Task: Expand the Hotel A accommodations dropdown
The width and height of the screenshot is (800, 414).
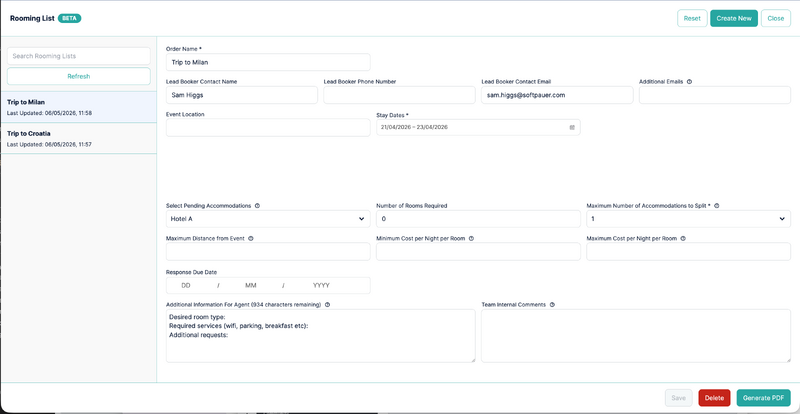Action: pyautogui.click(x=268, y=219)
